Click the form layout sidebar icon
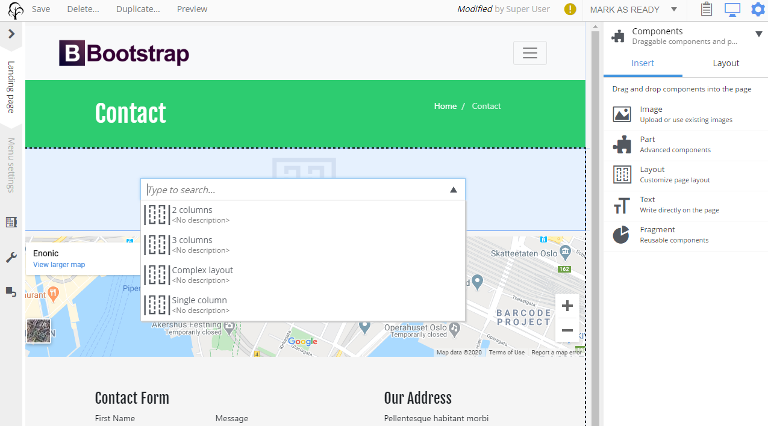 point(11,222)
